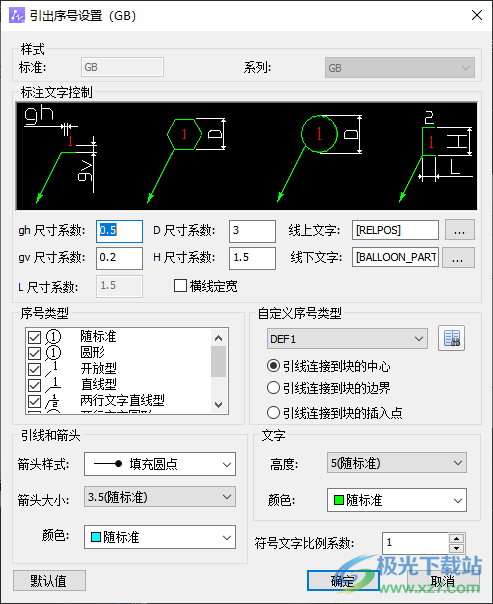Select the 开放型 balloon type icon
The height and width of the screenshot is (604, 493).
pos(53,369)
